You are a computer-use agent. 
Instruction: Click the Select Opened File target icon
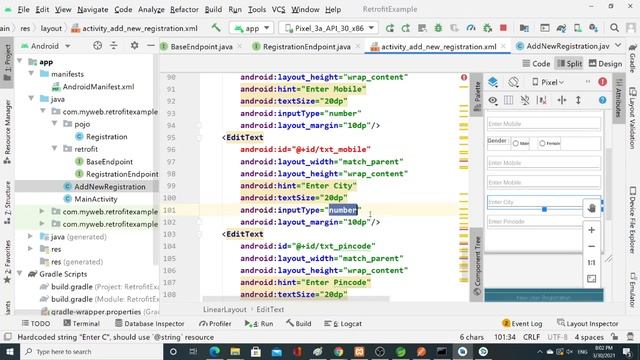[x=97, y=46]
